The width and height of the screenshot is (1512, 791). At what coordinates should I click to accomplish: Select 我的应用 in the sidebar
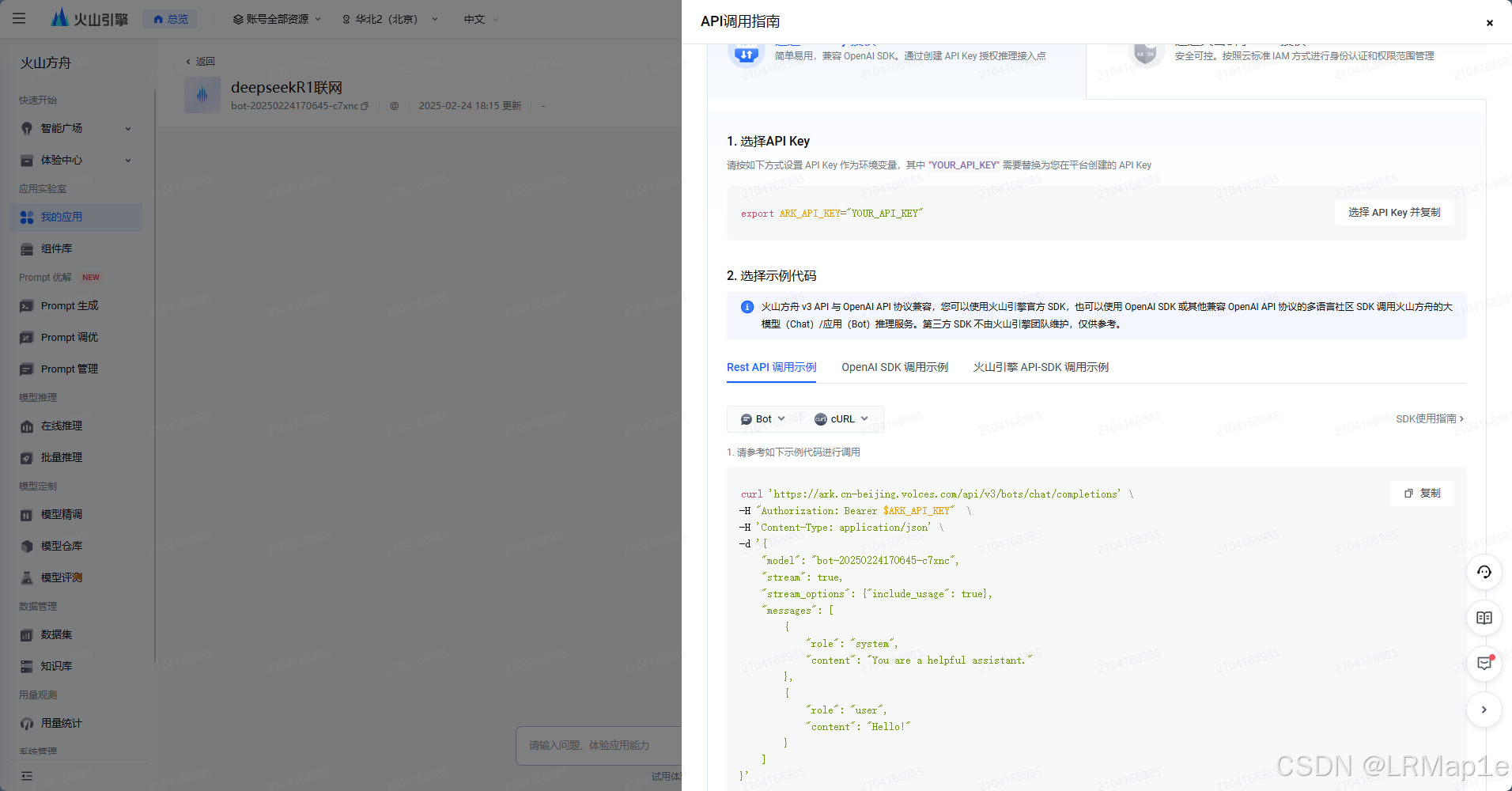[x=76, y=217]
